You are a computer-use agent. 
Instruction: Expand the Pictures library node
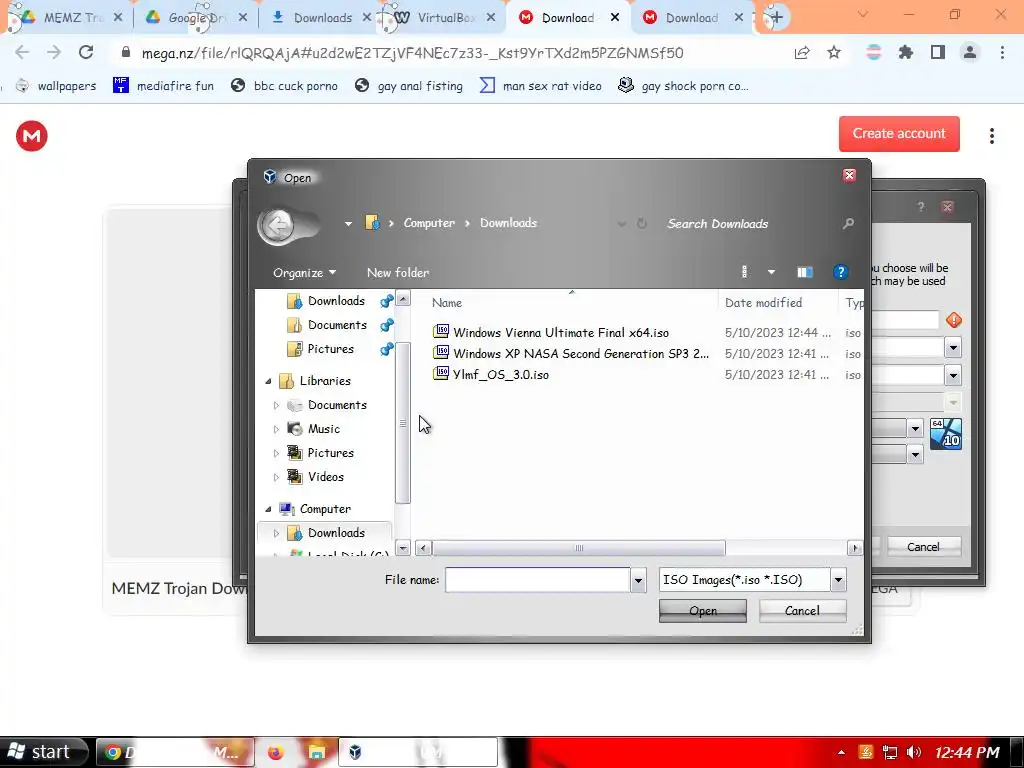click(x=276, y=453)
